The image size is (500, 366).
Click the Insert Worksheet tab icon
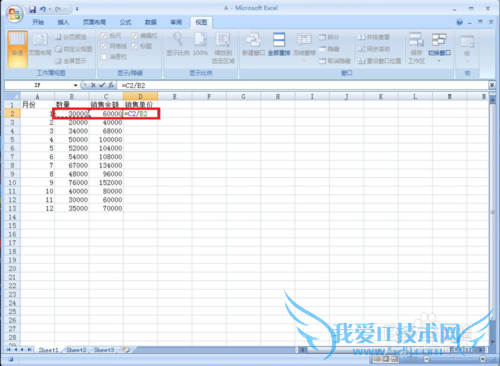127,350
